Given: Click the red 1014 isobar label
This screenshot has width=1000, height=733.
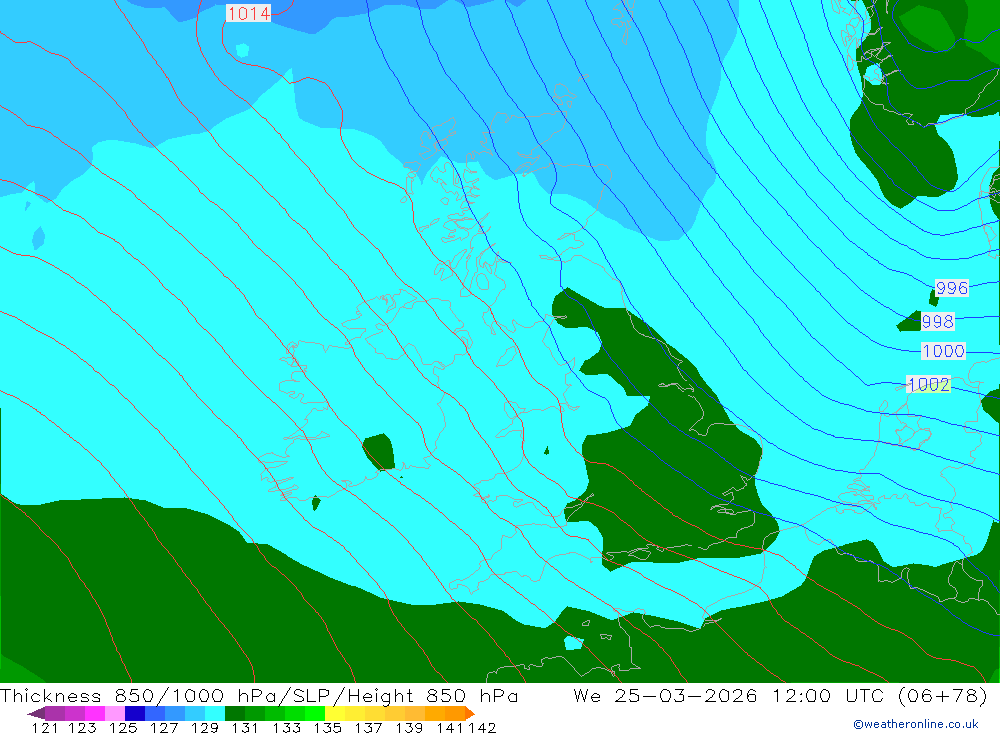Looking at the screenshot, I should pyautogui.click(x=249, y=13).
